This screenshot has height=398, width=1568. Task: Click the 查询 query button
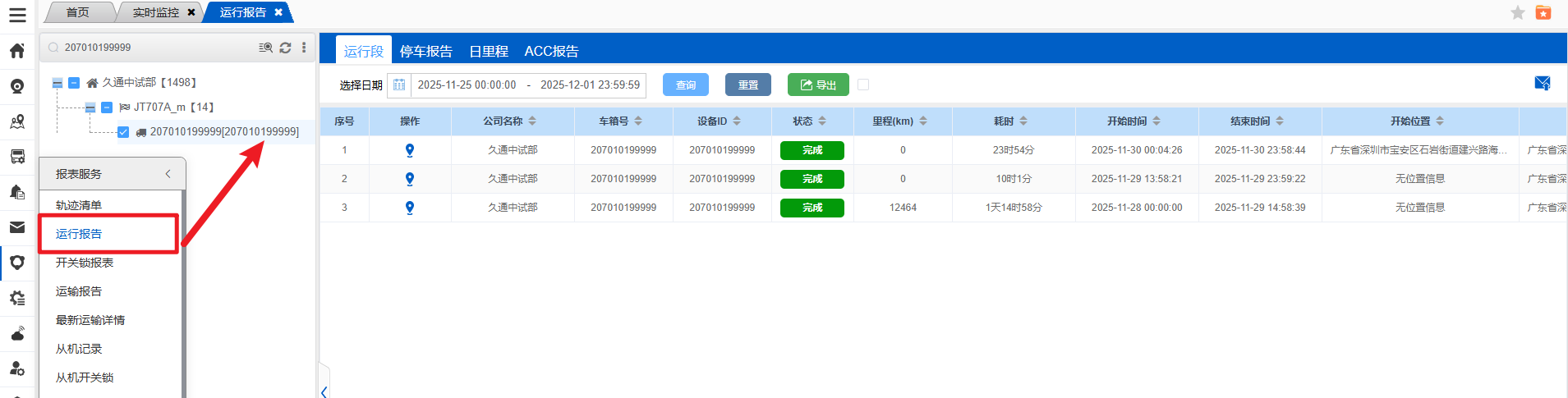point(685,85)
